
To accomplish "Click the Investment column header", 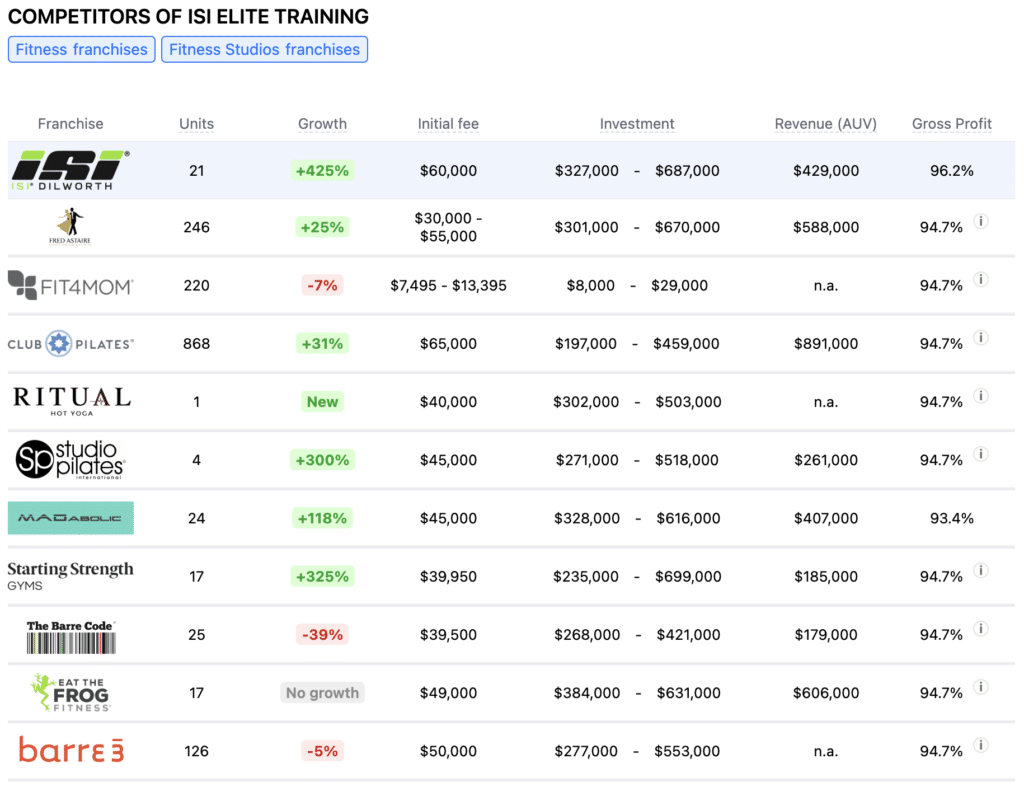I will point(637,123).
